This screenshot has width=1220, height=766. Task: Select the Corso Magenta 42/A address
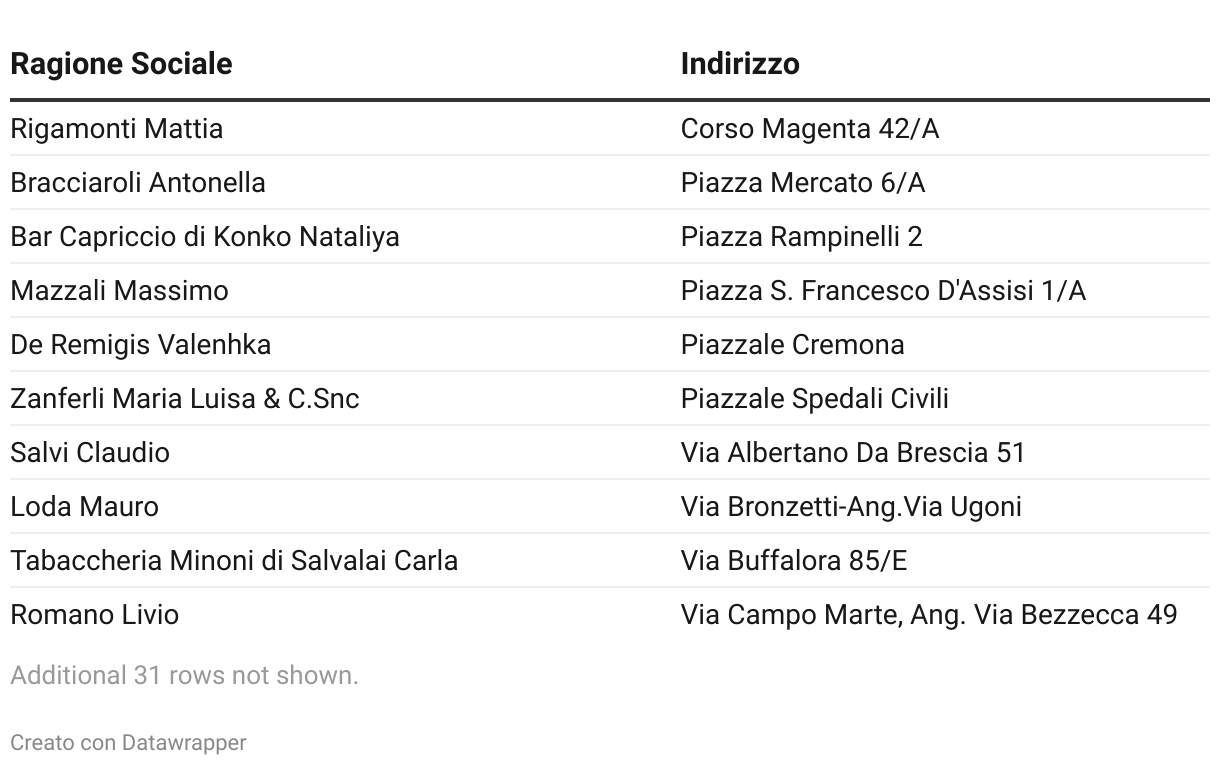click(810, 129)
